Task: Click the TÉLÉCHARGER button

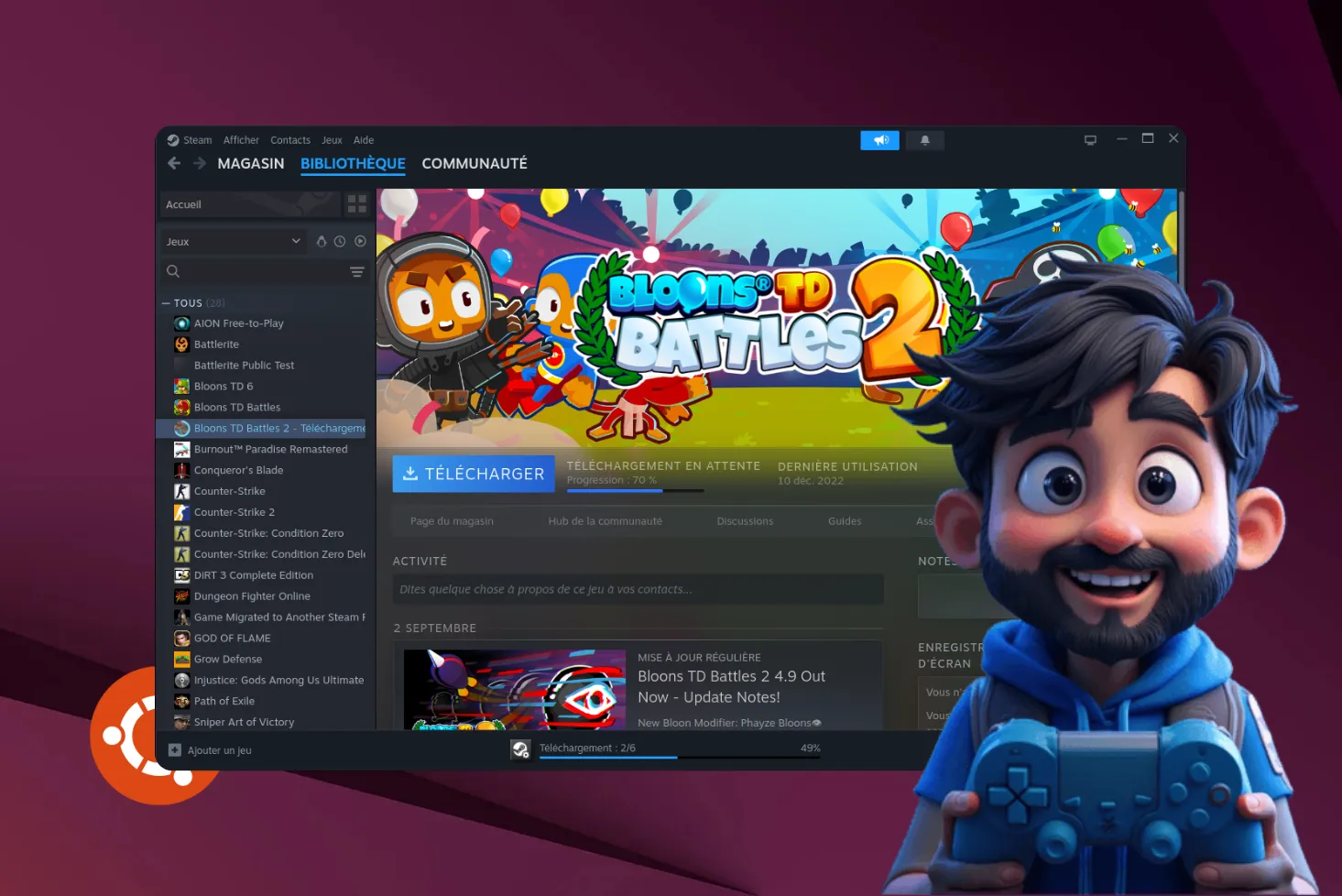Action: coord(473,474)
